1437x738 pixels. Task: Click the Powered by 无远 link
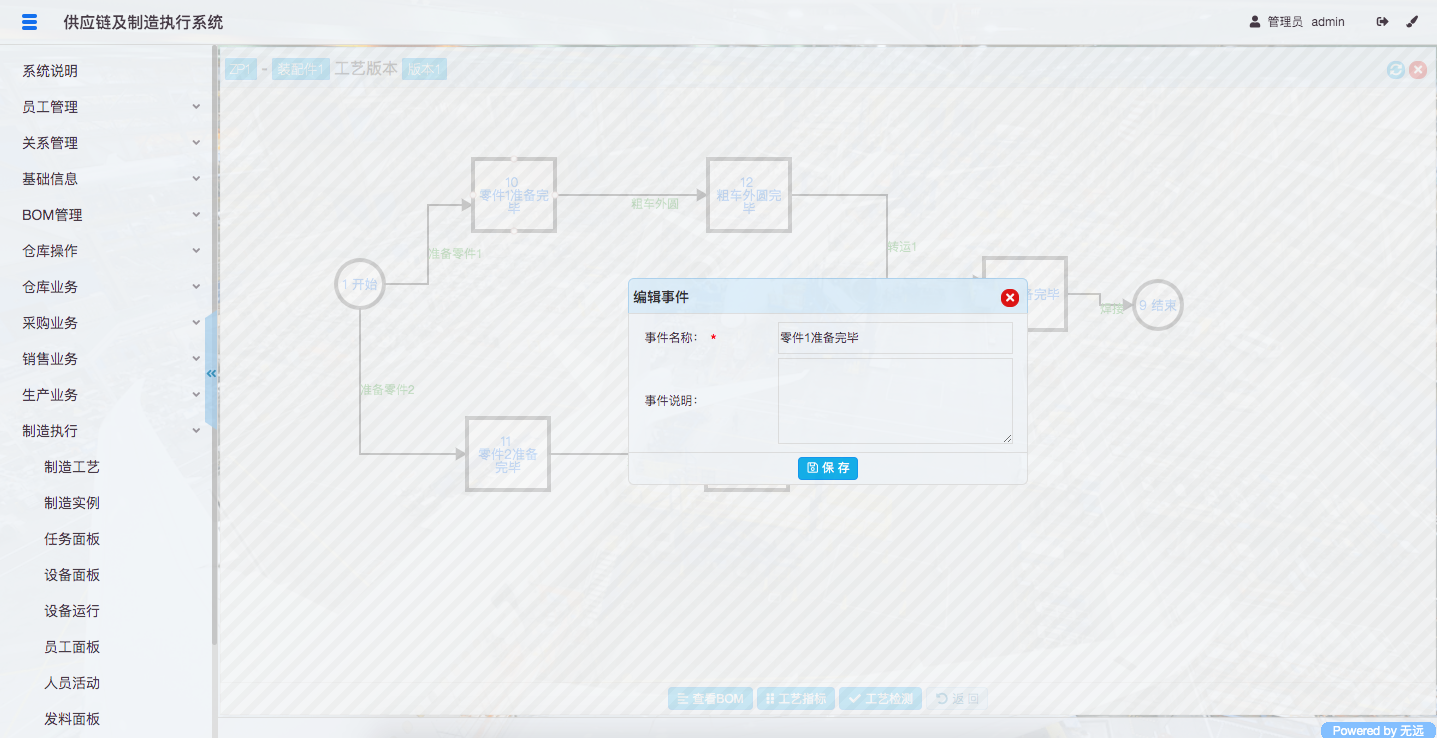tap(1377, 730)
